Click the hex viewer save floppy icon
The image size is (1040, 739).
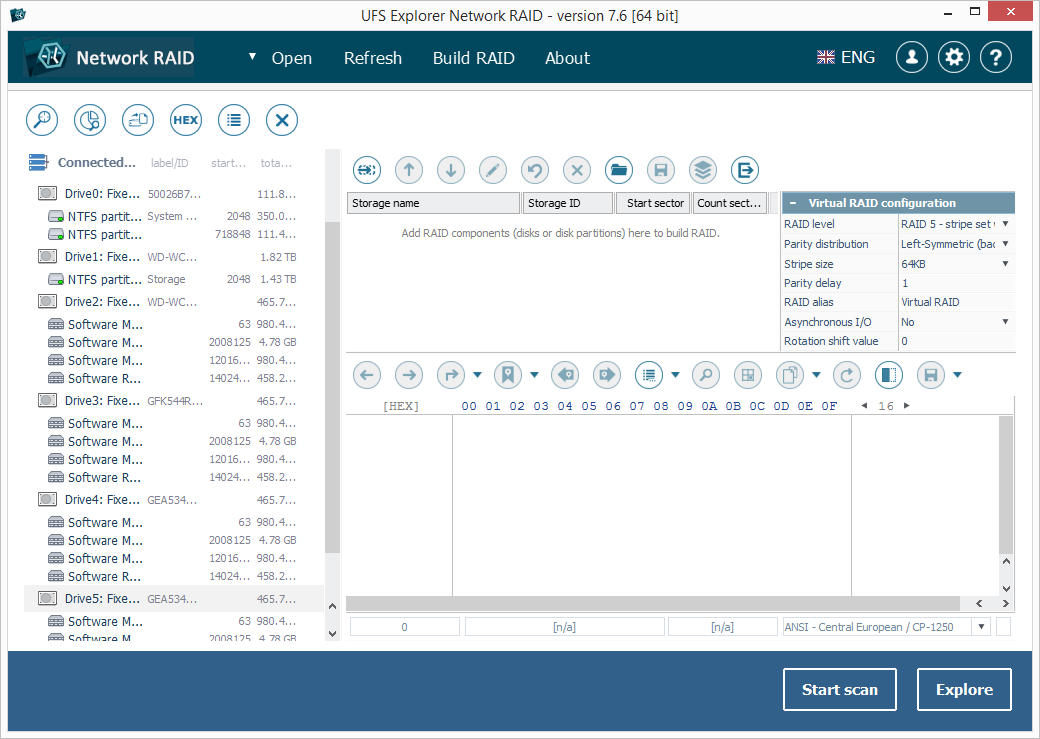tap(931, 375)
